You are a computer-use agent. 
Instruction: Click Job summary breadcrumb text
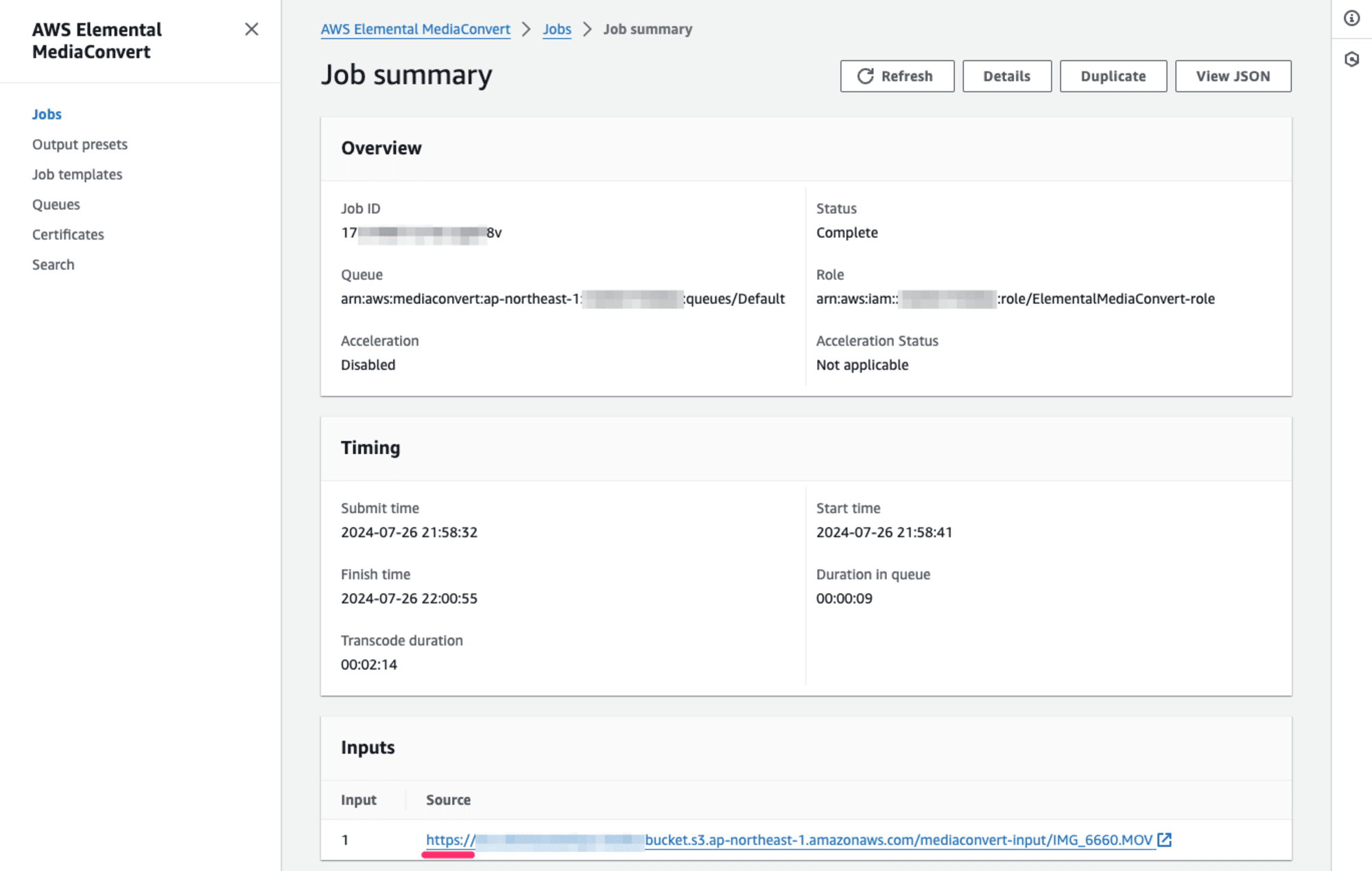tap(648, 29)
